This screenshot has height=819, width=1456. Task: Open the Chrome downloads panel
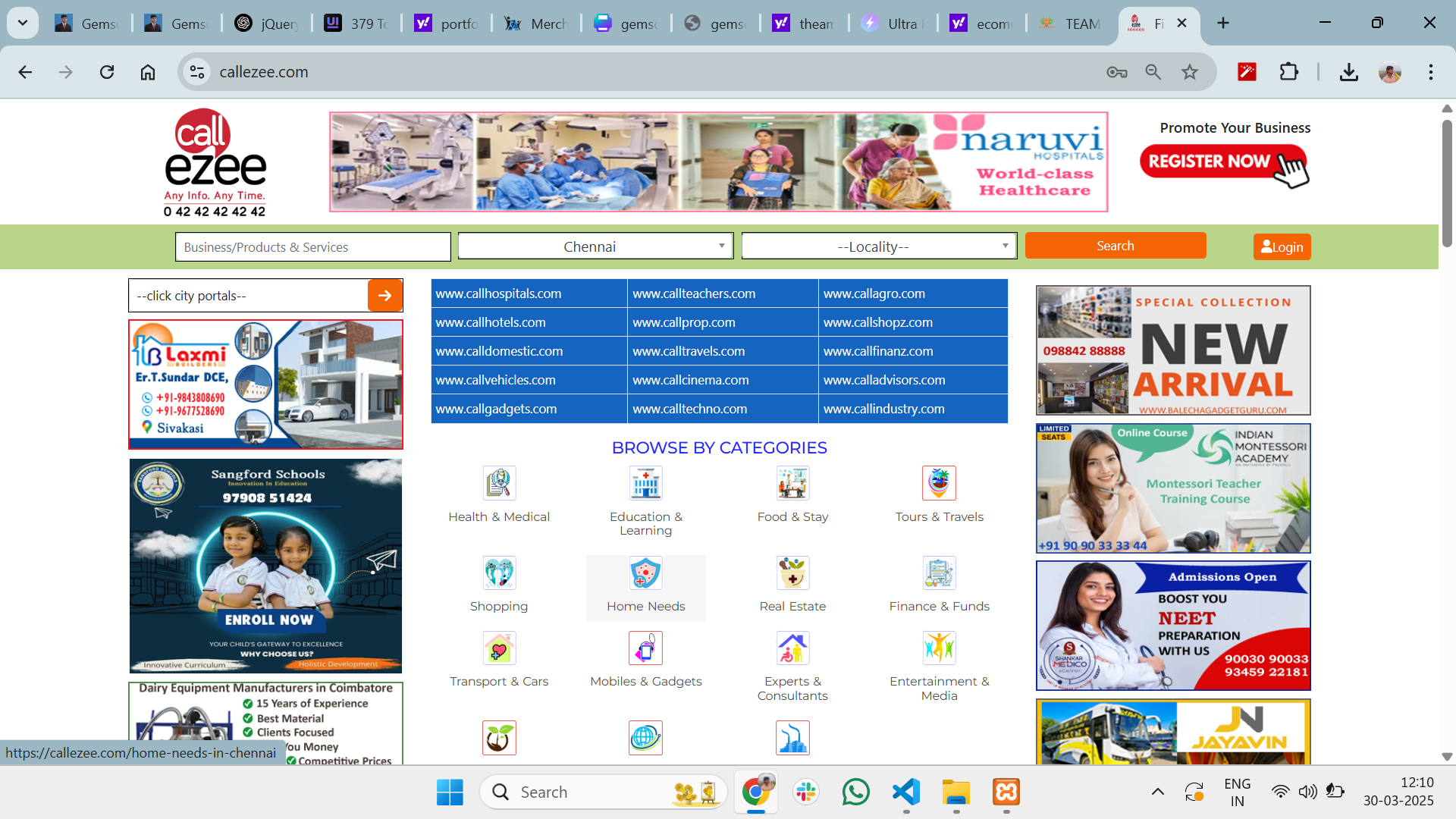(1348, 72)
